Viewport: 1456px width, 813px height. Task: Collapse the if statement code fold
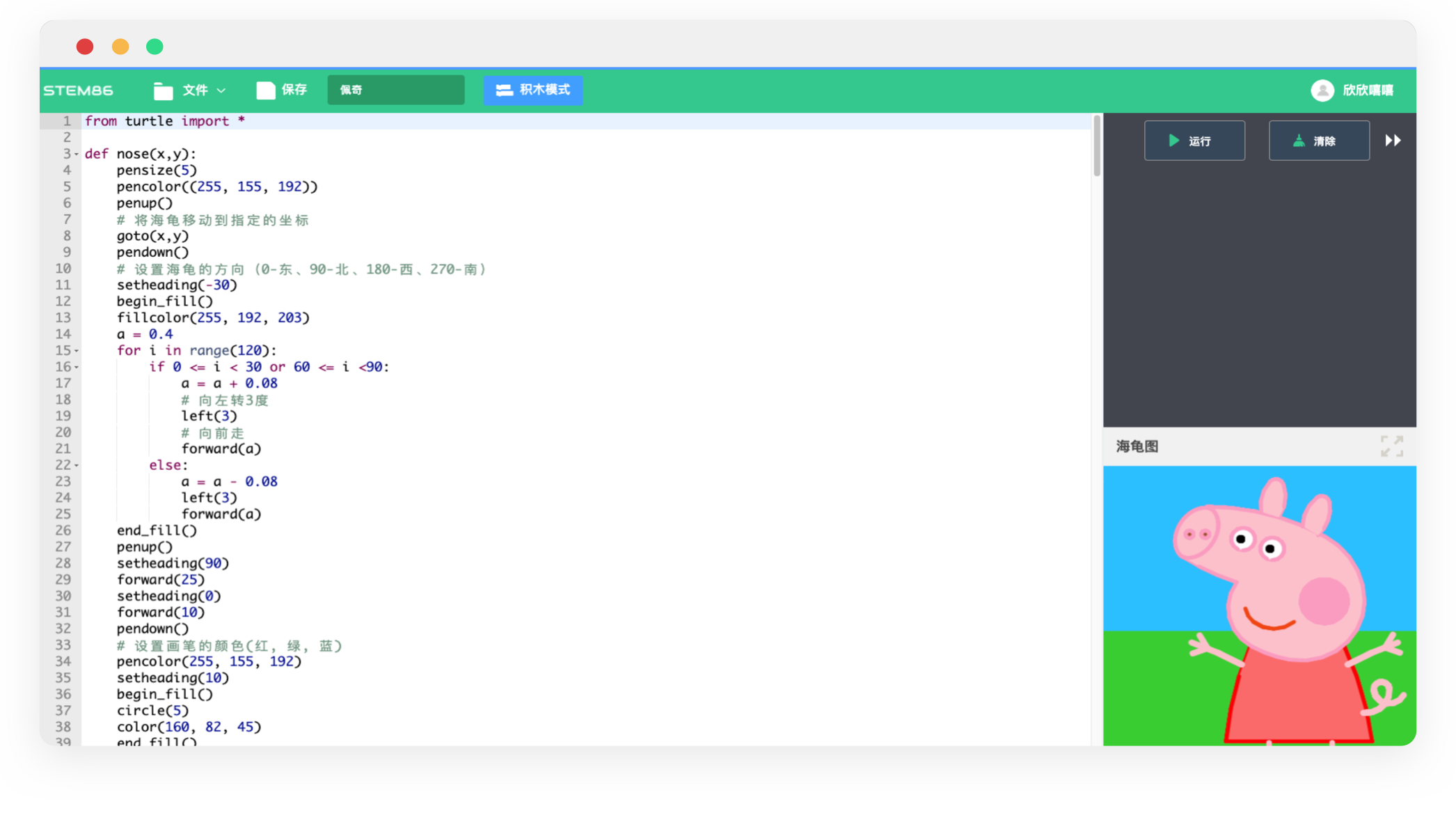point(77,368)
